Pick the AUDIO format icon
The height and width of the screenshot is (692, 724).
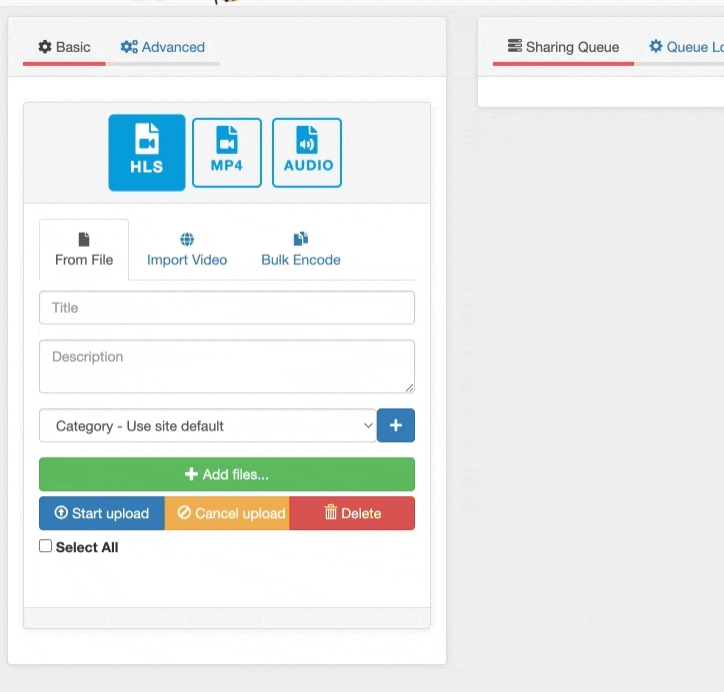[307, 152]
